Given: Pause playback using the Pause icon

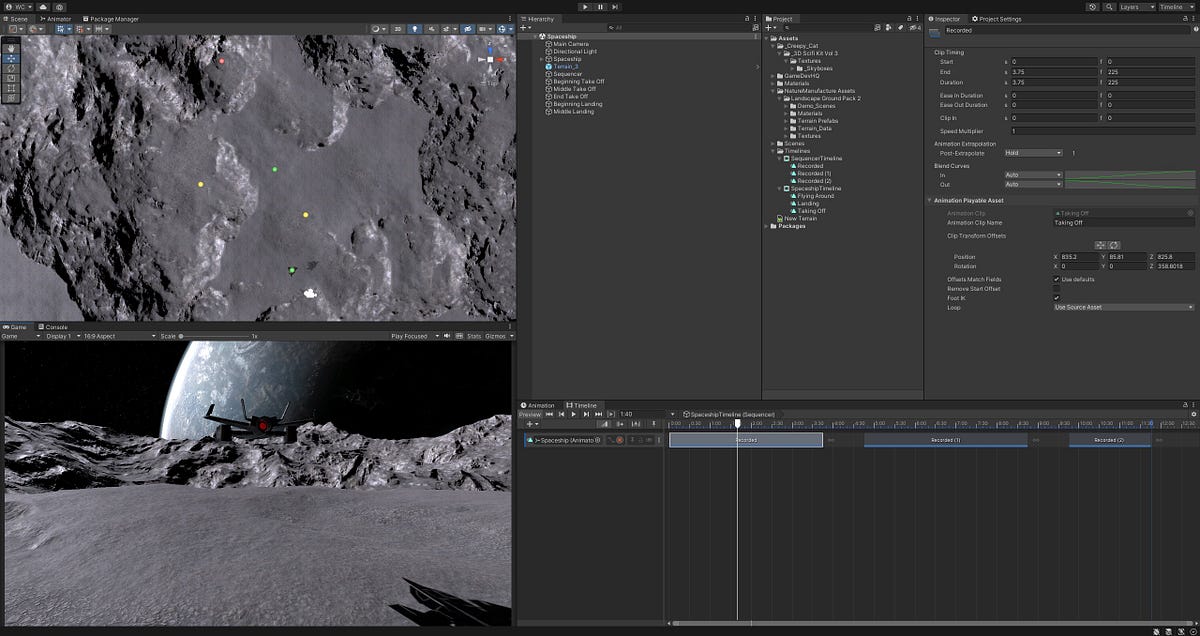Looking at the screenshot, I should coord(601,7).
